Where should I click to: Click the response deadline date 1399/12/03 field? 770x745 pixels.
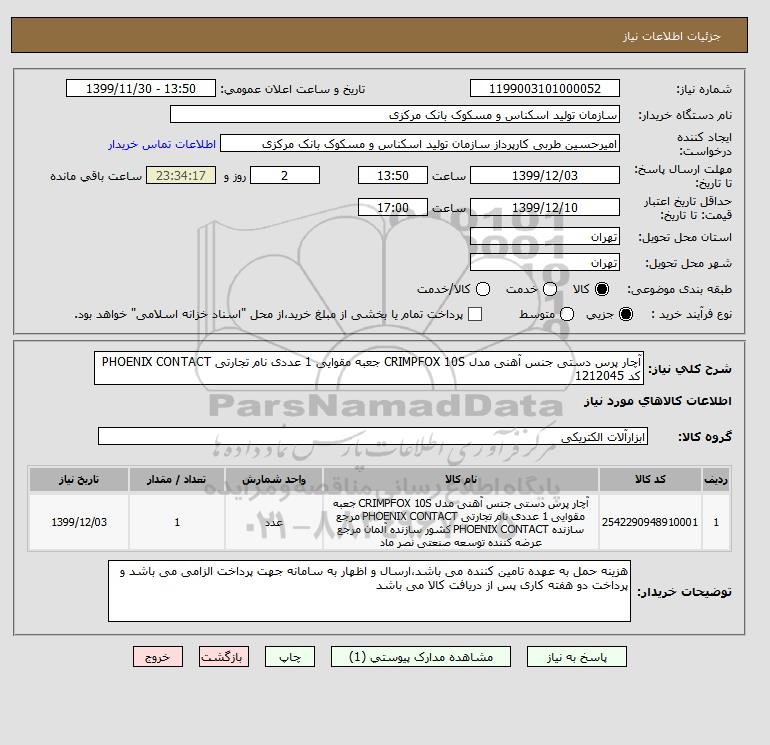[545, 175]
